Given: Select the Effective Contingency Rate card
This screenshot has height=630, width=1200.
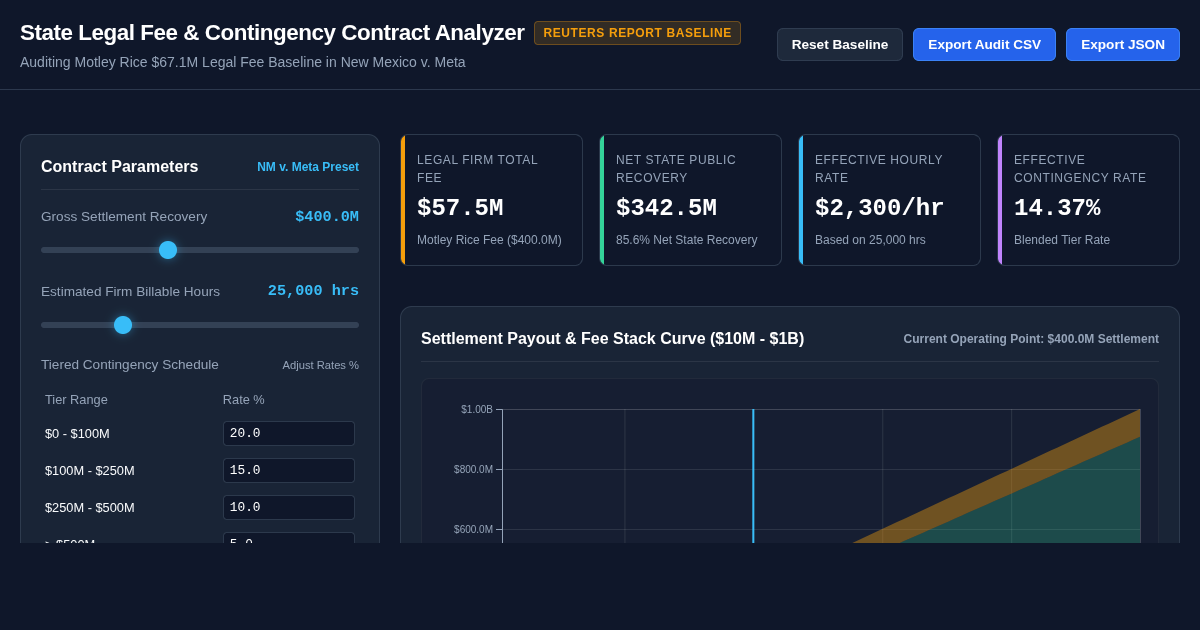Looking at the screenshot, I should click(x=1089, y=200).
